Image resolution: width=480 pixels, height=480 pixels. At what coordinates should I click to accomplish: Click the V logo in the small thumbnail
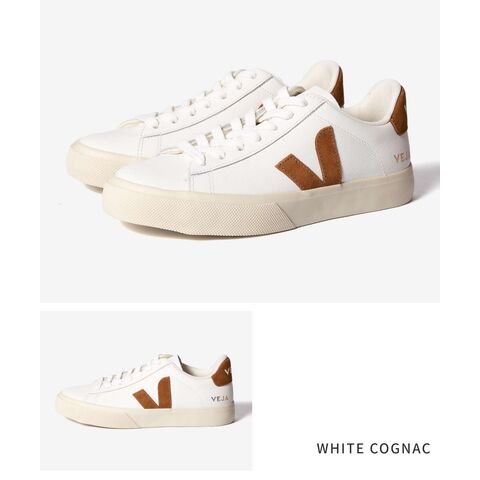(153, 393)
